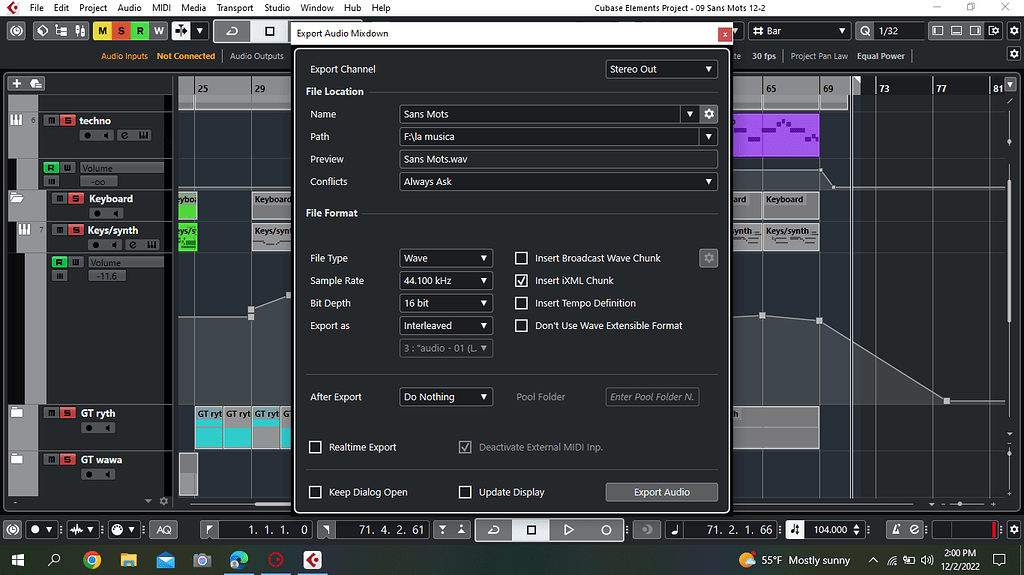Open the File Type Wave dropdown
The height and width of the screenshot is (575, 1024).
[x=445, y=258]
